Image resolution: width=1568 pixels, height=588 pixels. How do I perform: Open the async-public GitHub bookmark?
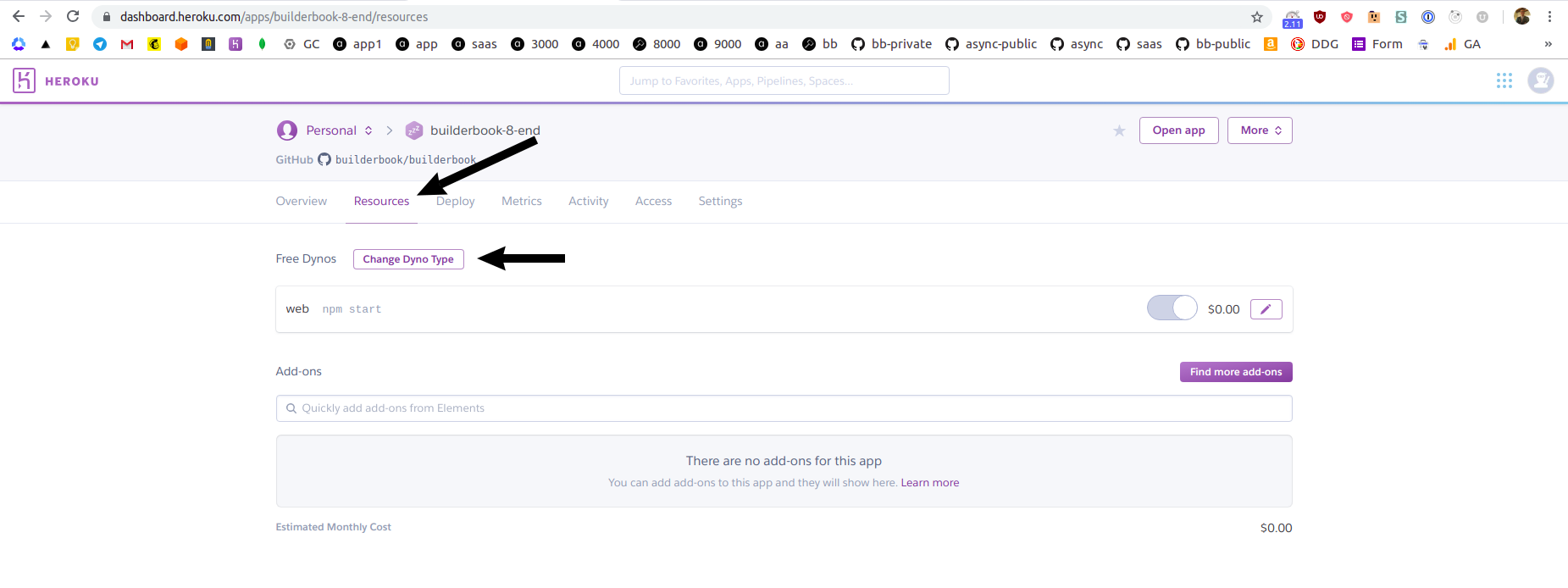coord(991,44)
